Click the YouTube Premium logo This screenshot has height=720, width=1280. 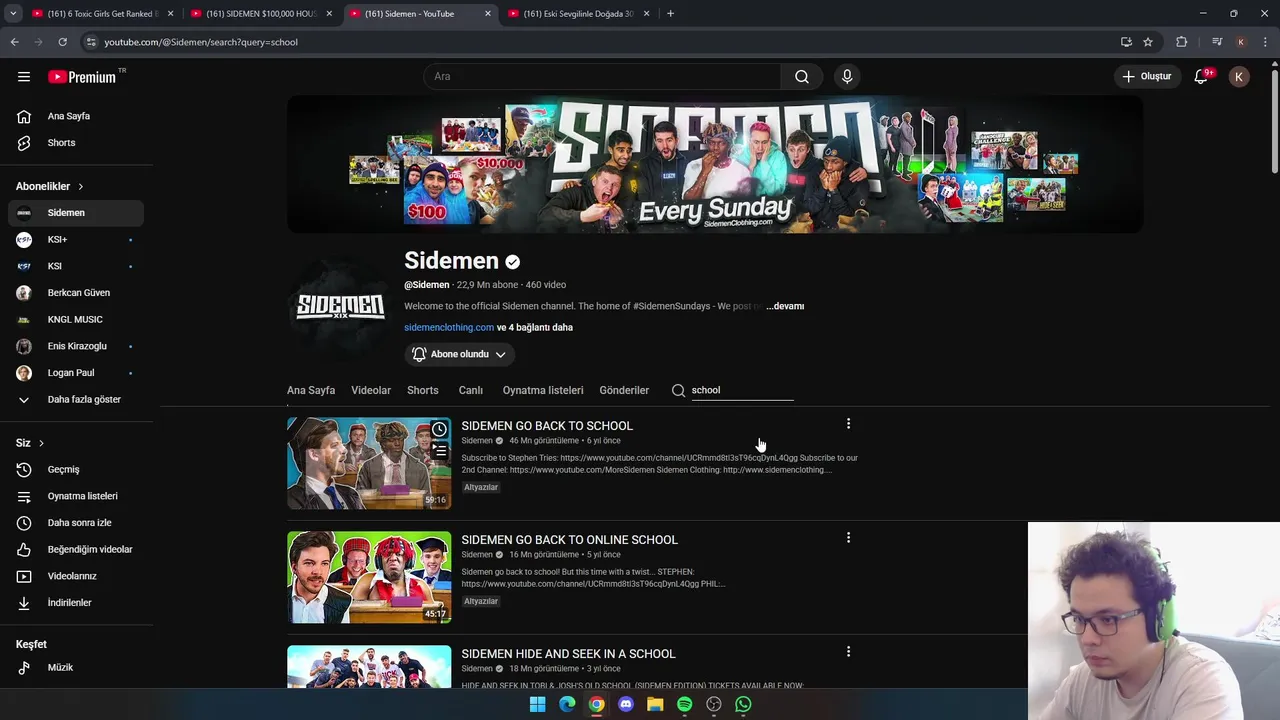point(82,77)
